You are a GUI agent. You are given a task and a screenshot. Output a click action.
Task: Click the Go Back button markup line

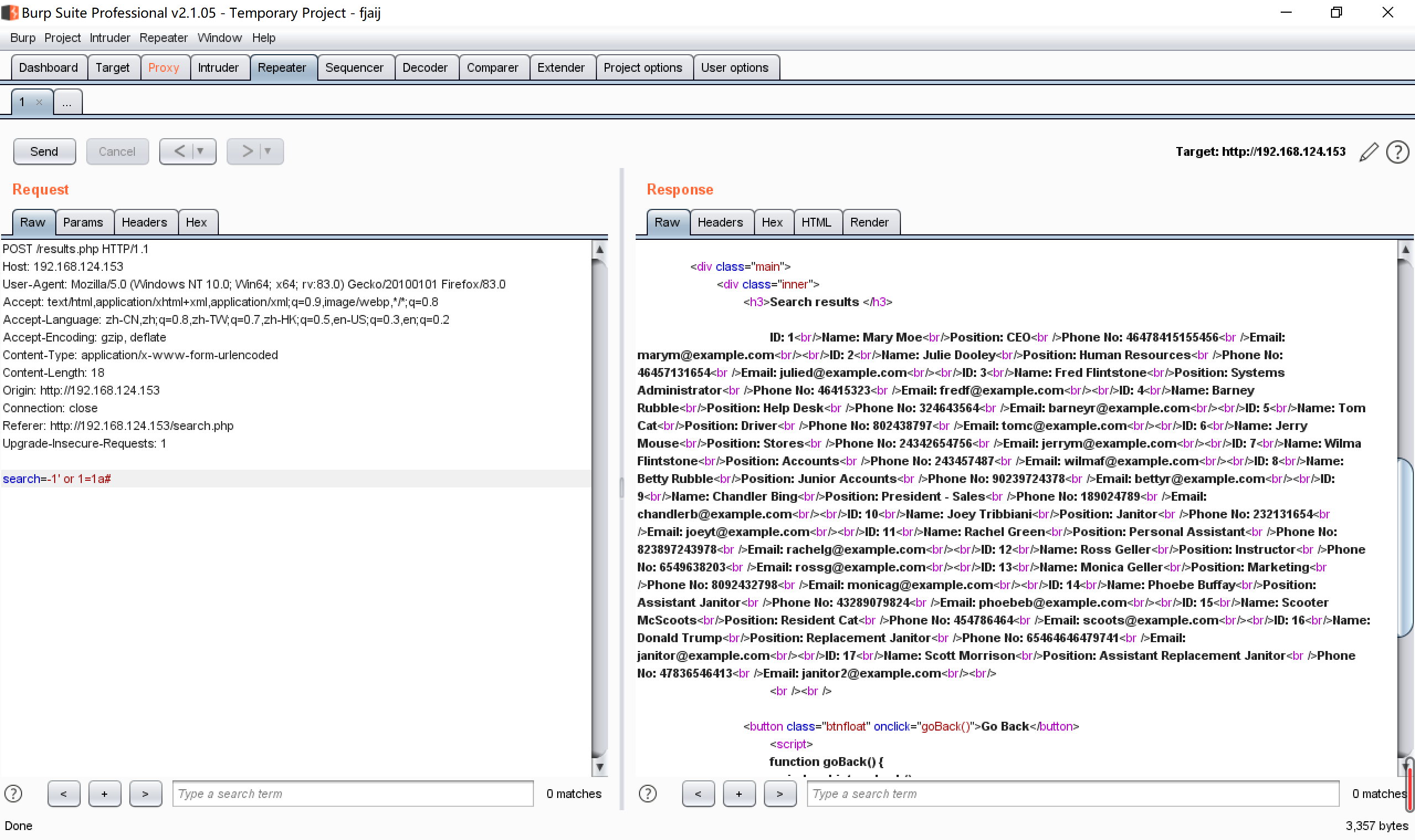(911, 727)
